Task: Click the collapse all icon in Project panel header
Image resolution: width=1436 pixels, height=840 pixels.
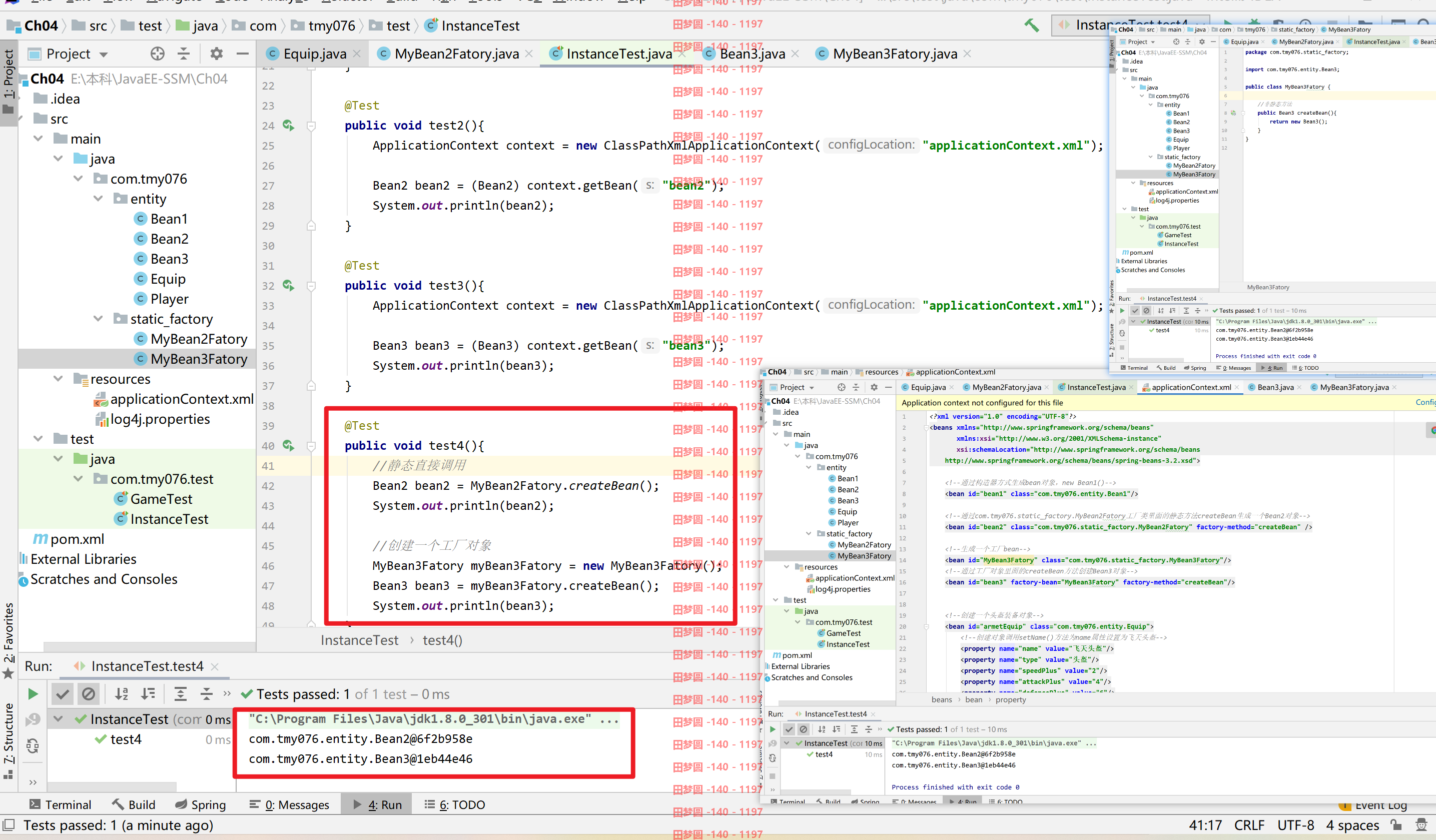Action: pos(184,54)
